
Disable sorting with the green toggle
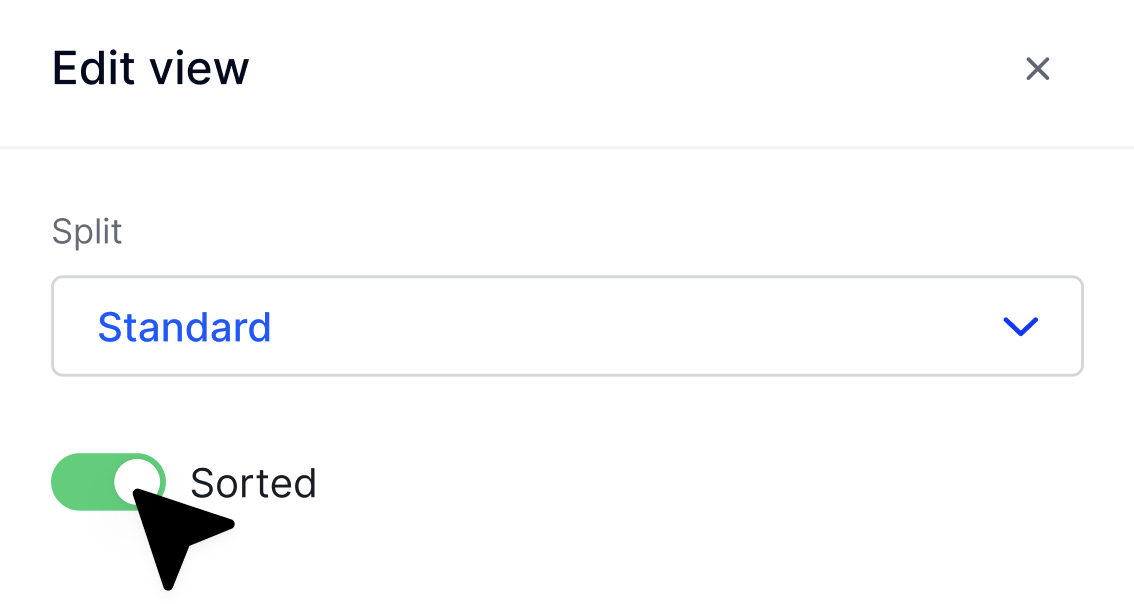coord(108,482)
